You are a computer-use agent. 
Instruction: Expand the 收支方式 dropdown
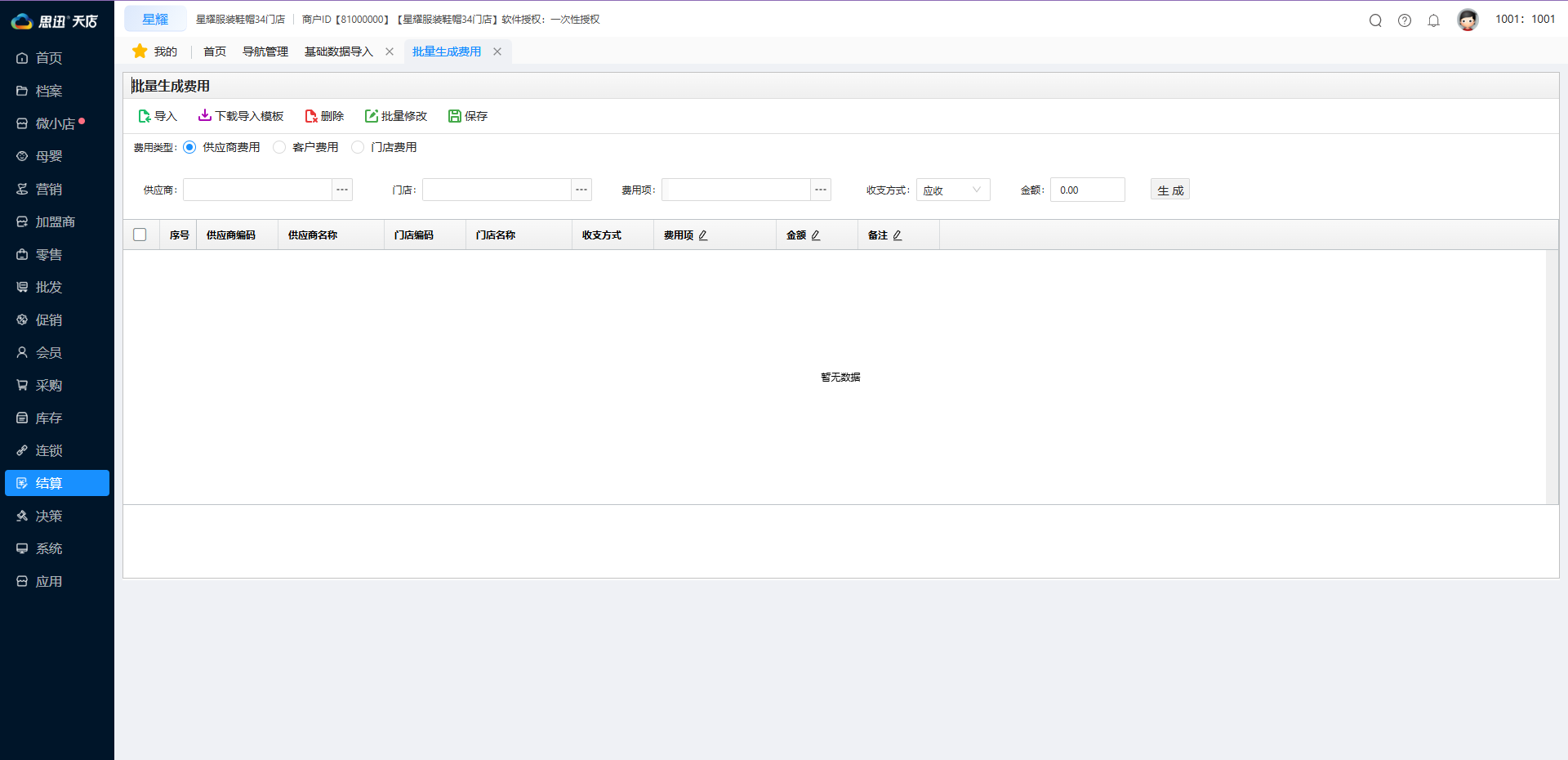(953, 190)
